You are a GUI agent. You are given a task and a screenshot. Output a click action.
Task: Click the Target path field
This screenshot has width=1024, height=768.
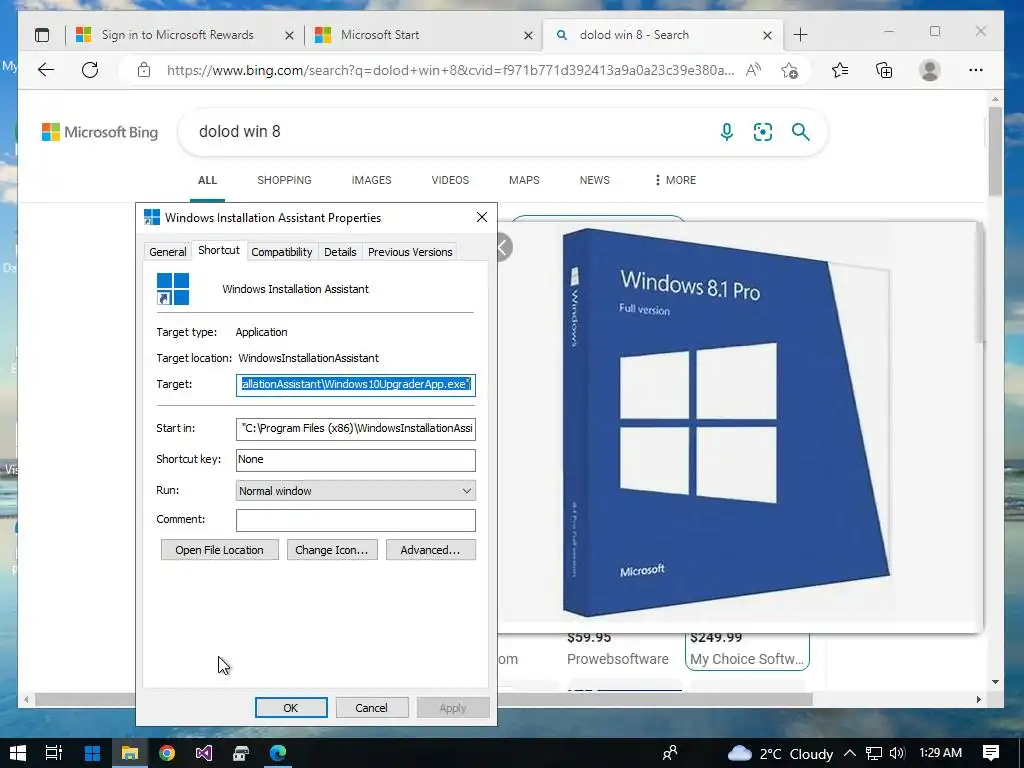(355, 385)
